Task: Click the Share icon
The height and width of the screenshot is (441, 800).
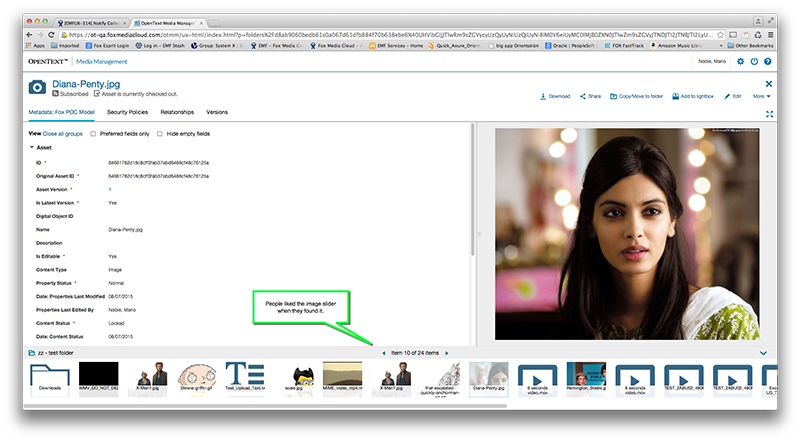Action: tap(582, 96)
